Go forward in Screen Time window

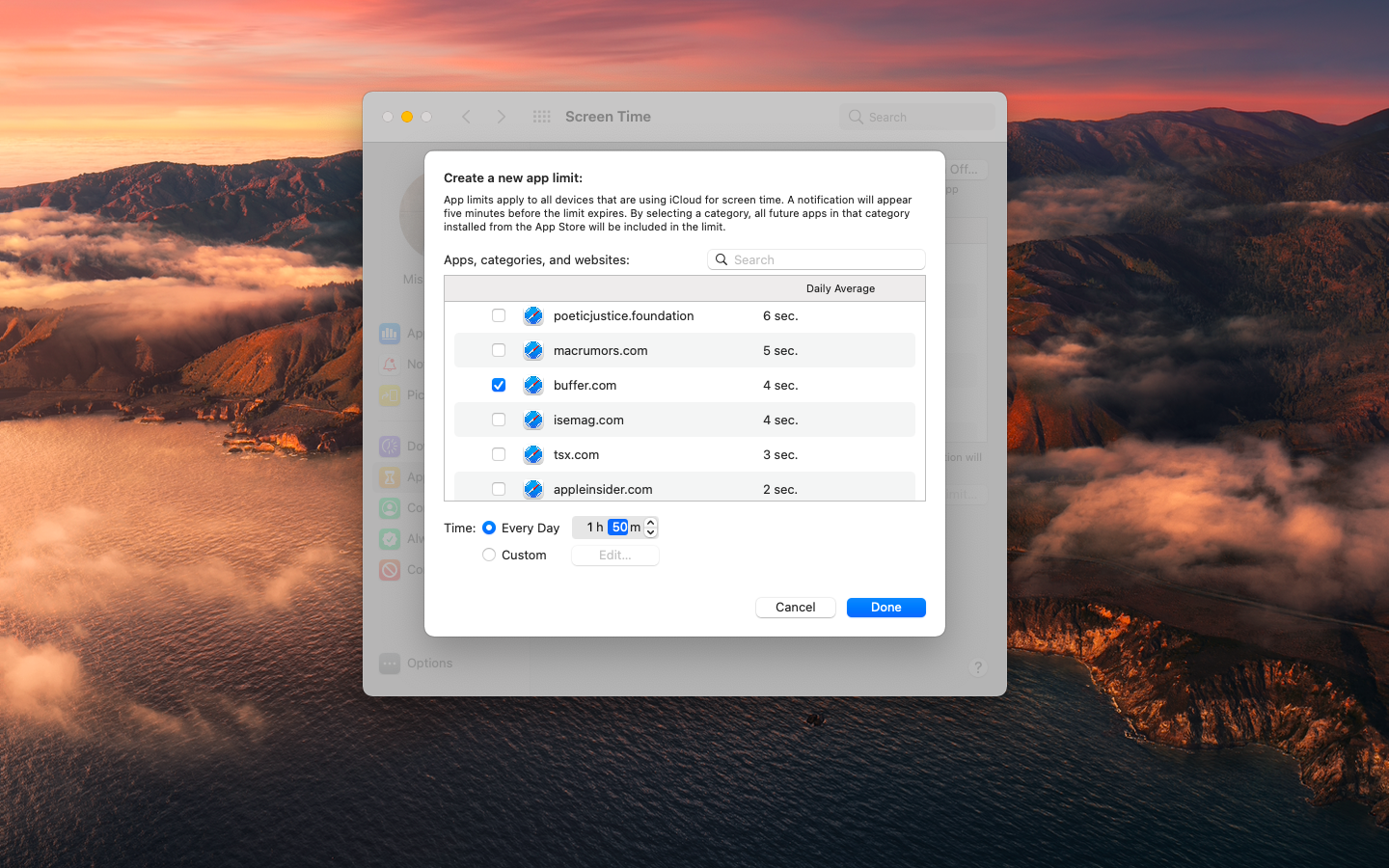501,117
